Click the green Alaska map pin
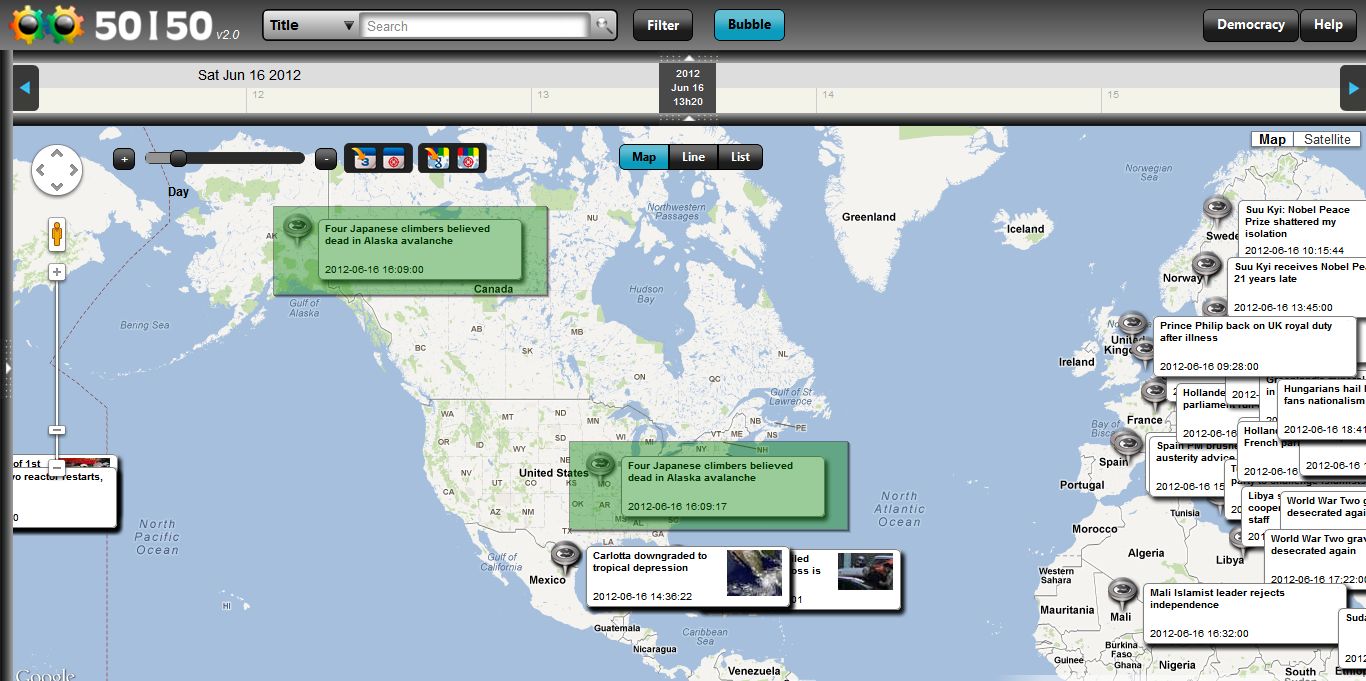 [298, 229]
